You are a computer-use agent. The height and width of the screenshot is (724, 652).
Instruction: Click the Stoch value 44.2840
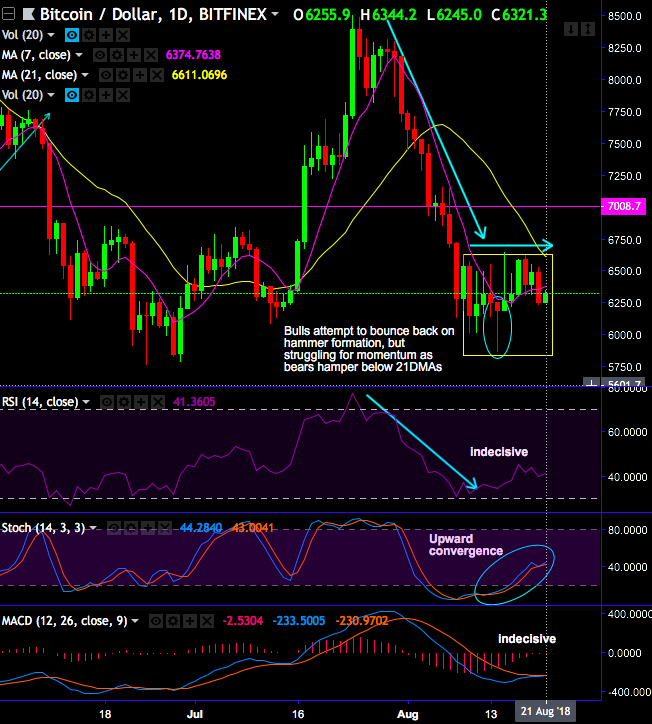[x=201, y=528]
